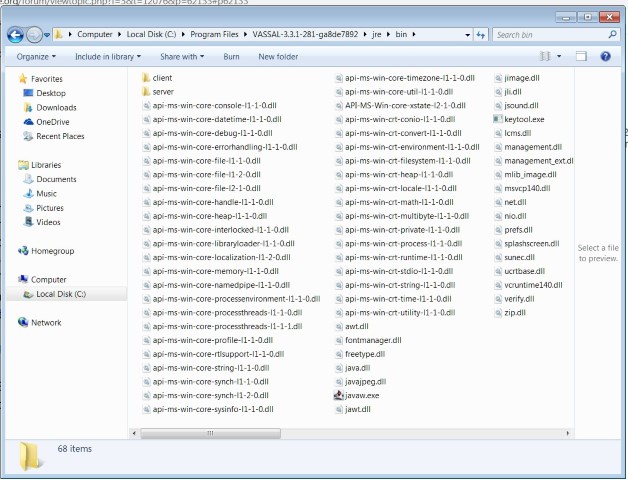The height and width of the screenshot is (480, 628).
Task: Select the jawt.dll file icon
Action: tap(339, 409)
